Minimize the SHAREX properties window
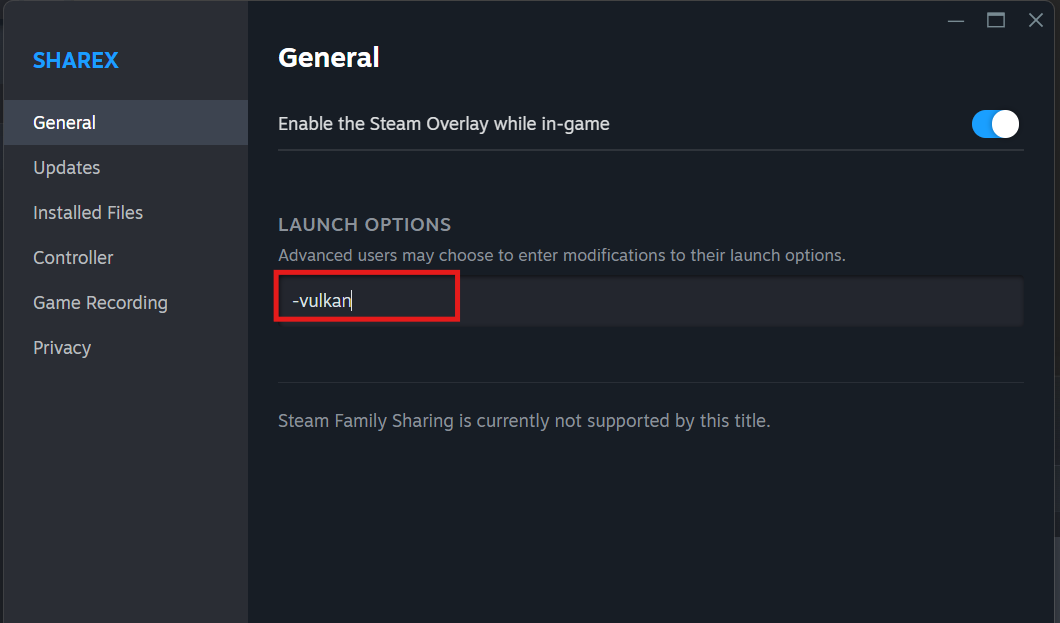Screen dimensions: 1060x623 tap(956, 20)
